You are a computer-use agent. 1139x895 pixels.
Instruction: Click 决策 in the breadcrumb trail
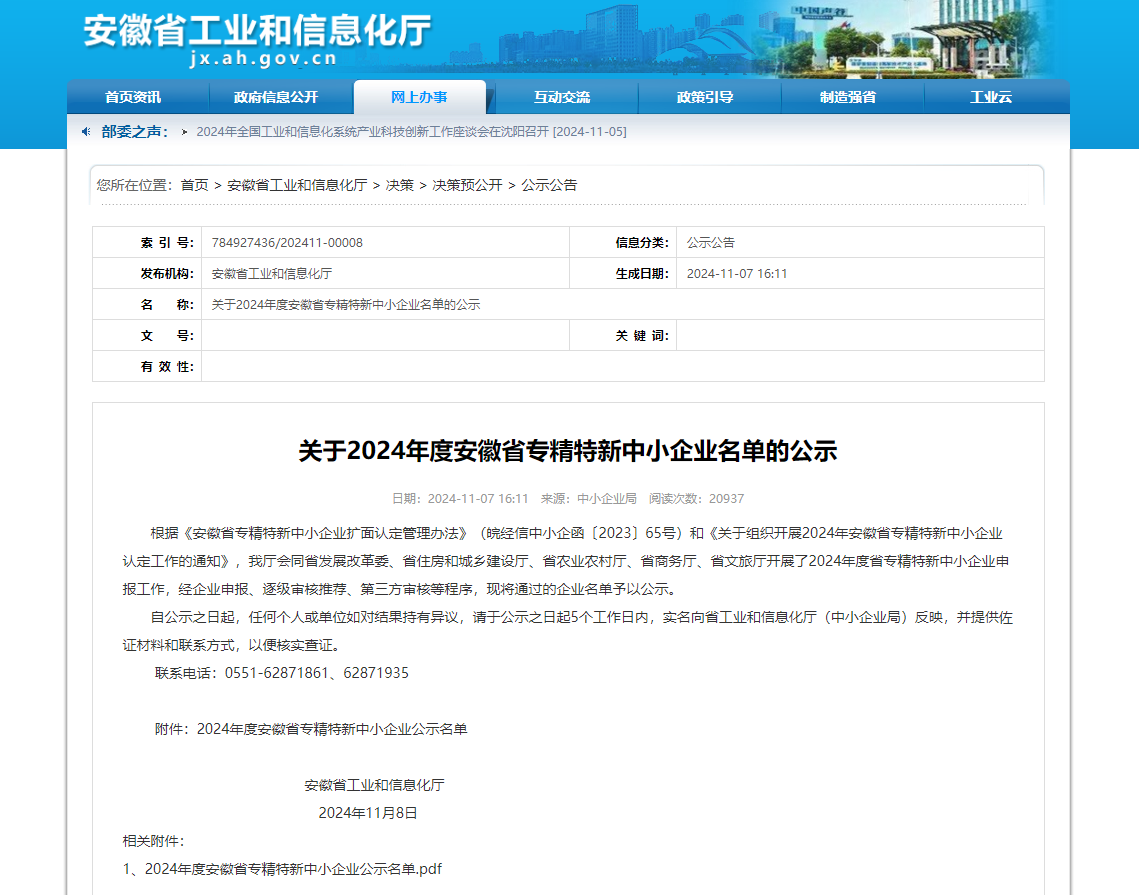(400, 185)
